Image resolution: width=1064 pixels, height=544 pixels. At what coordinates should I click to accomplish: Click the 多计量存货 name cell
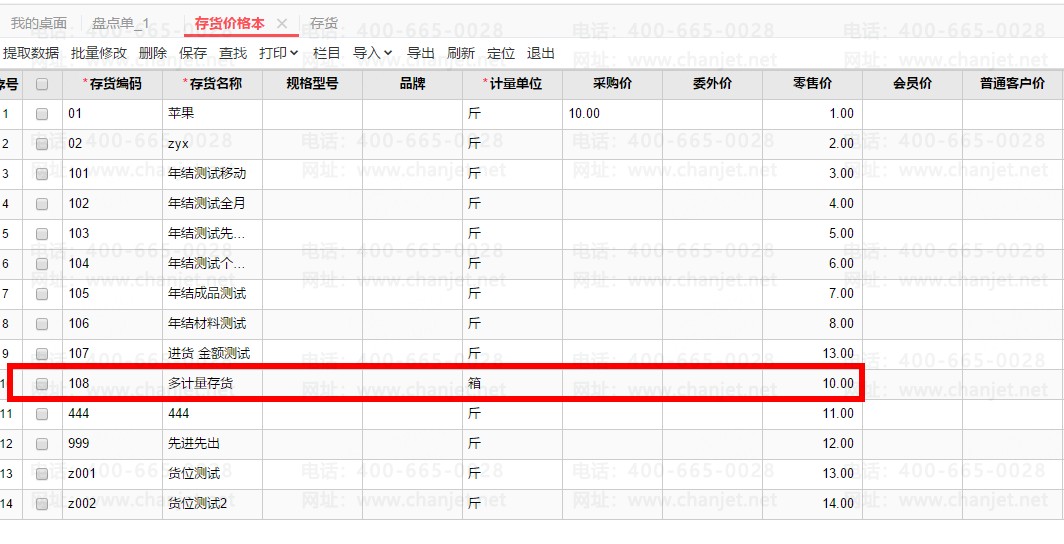pos(212,384)
